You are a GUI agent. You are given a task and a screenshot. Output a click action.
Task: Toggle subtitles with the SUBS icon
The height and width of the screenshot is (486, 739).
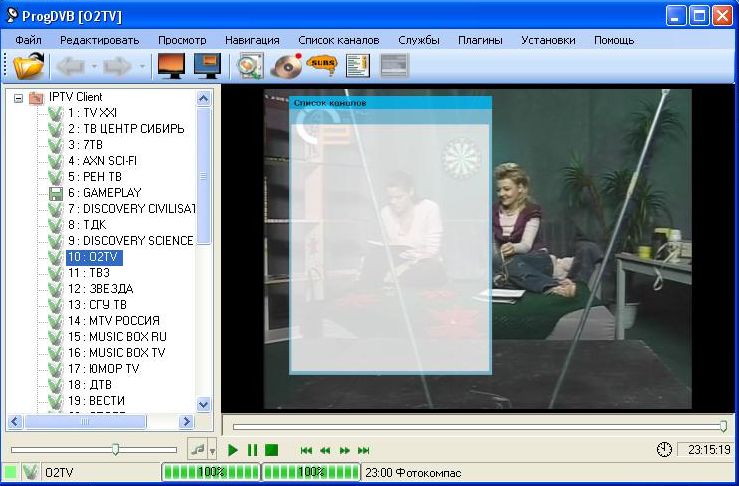tap(321, 66)
